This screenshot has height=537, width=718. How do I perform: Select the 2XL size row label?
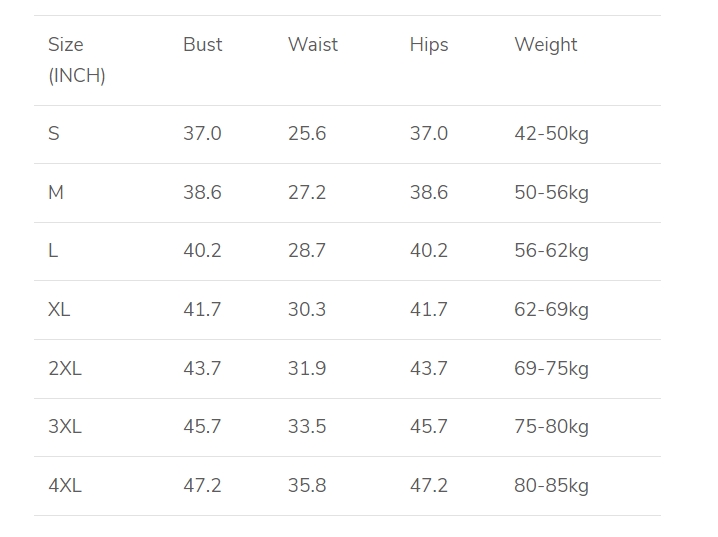[65, 369]
